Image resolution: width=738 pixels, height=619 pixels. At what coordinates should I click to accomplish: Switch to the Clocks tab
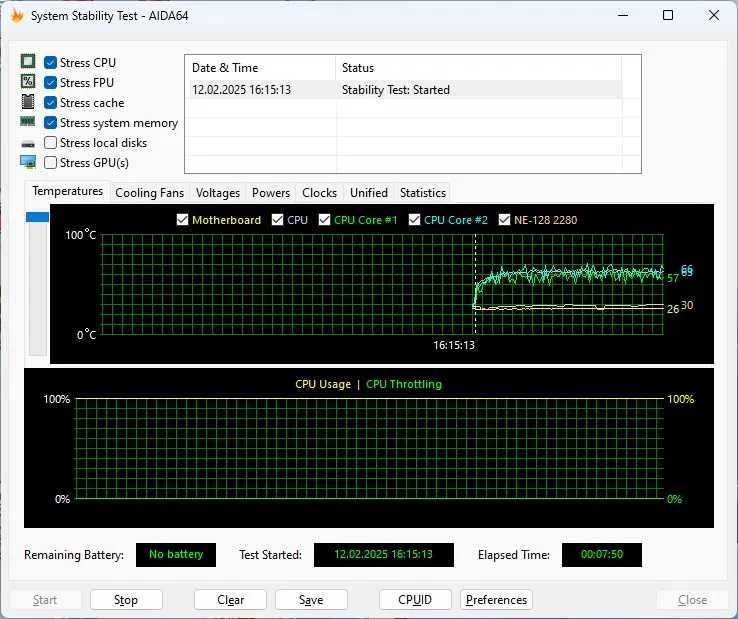coord(320,193)
